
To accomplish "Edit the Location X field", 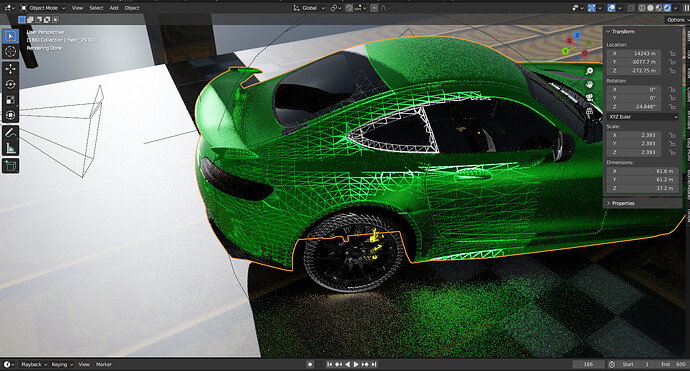I will (x=634, y=54).
